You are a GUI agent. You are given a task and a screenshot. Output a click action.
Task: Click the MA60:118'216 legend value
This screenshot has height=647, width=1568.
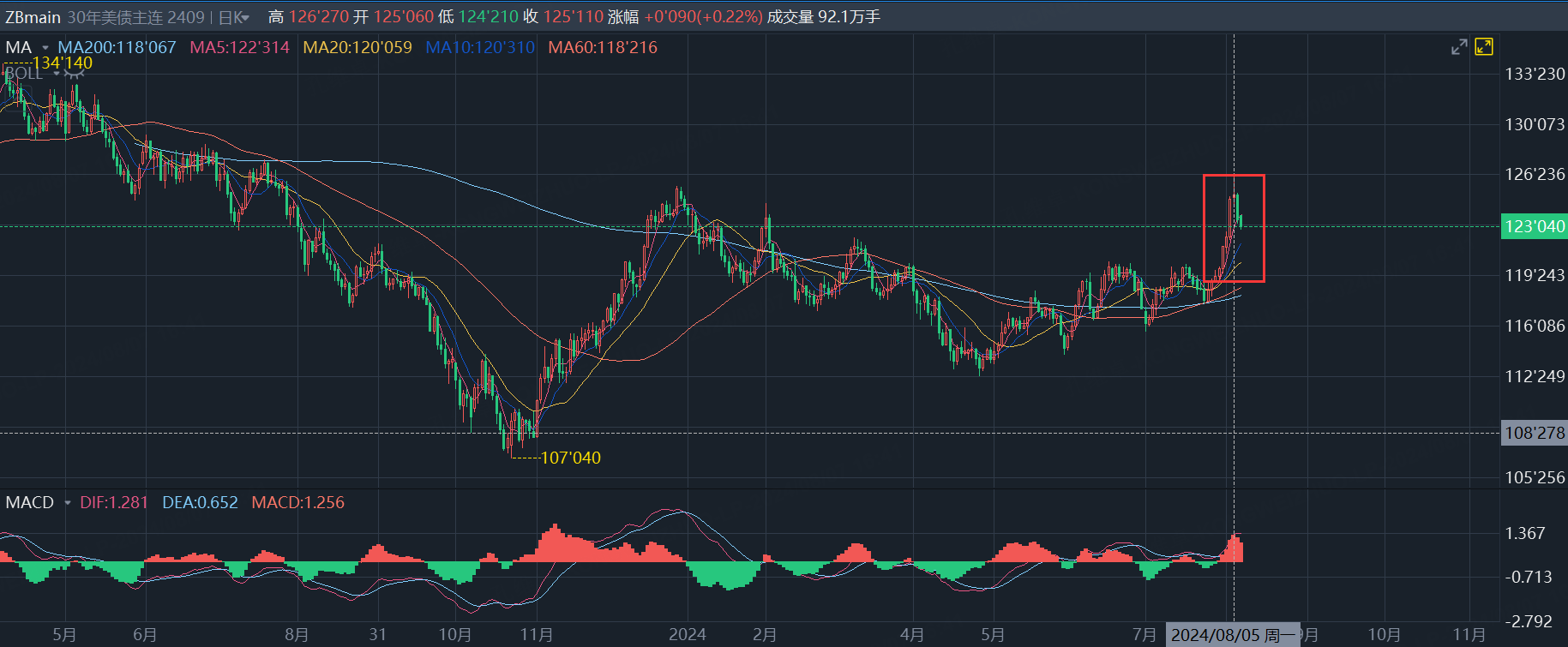(603, 48)
